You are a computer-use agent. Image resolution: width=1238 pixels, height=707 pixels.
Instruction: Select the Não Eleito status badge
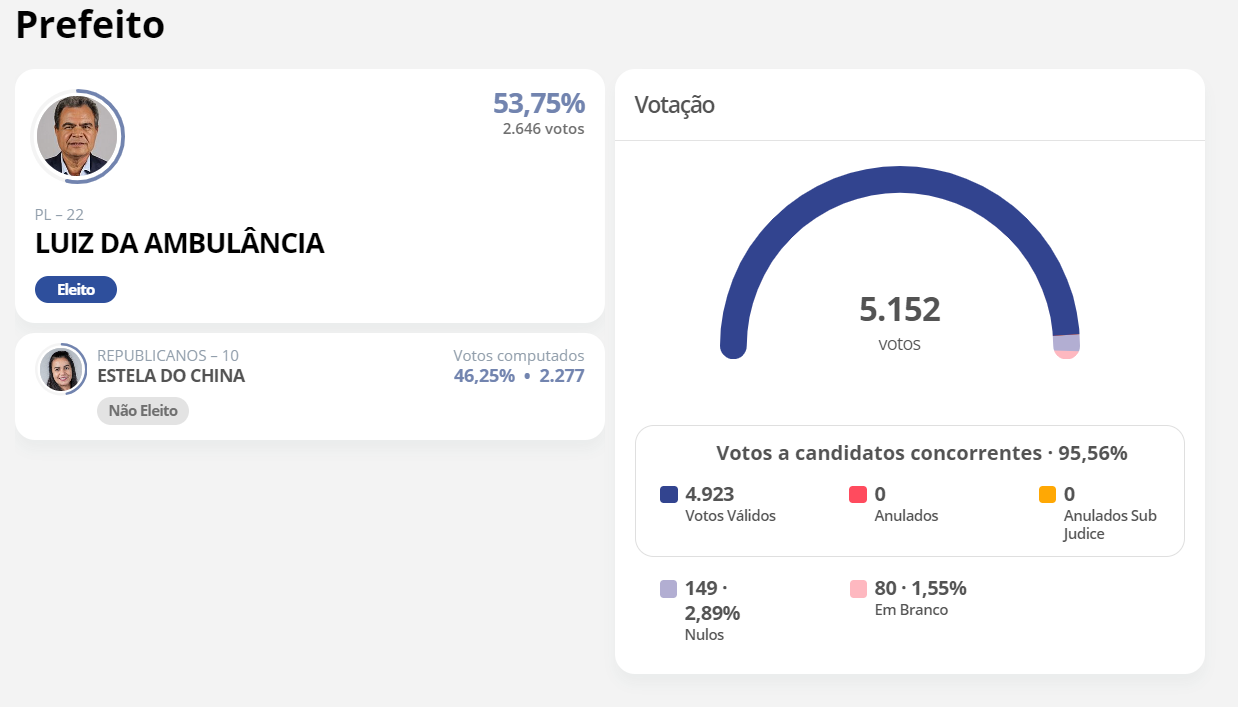point(143,410)
